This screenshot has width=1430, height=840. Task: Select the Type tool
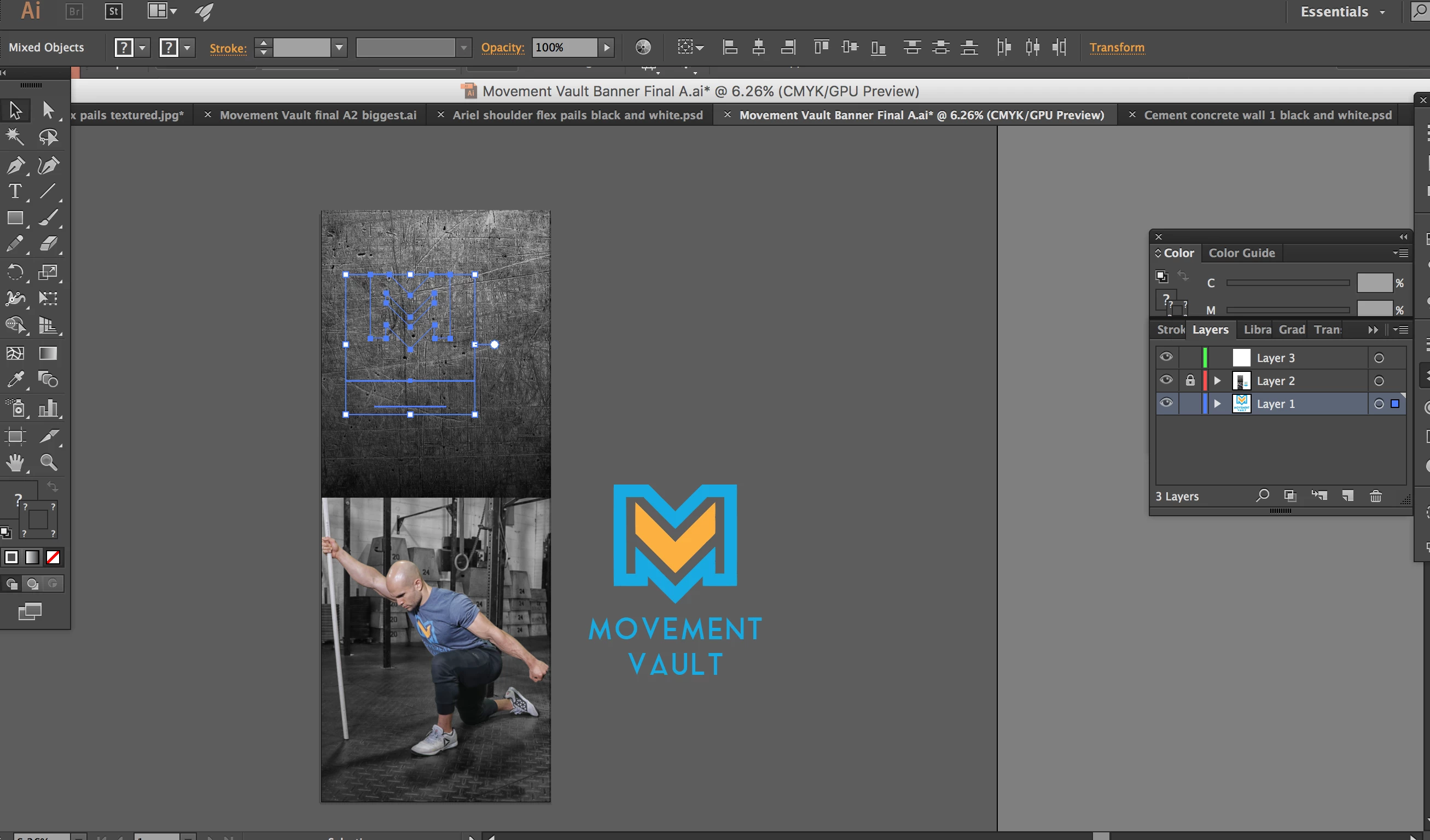pos(15,192)
